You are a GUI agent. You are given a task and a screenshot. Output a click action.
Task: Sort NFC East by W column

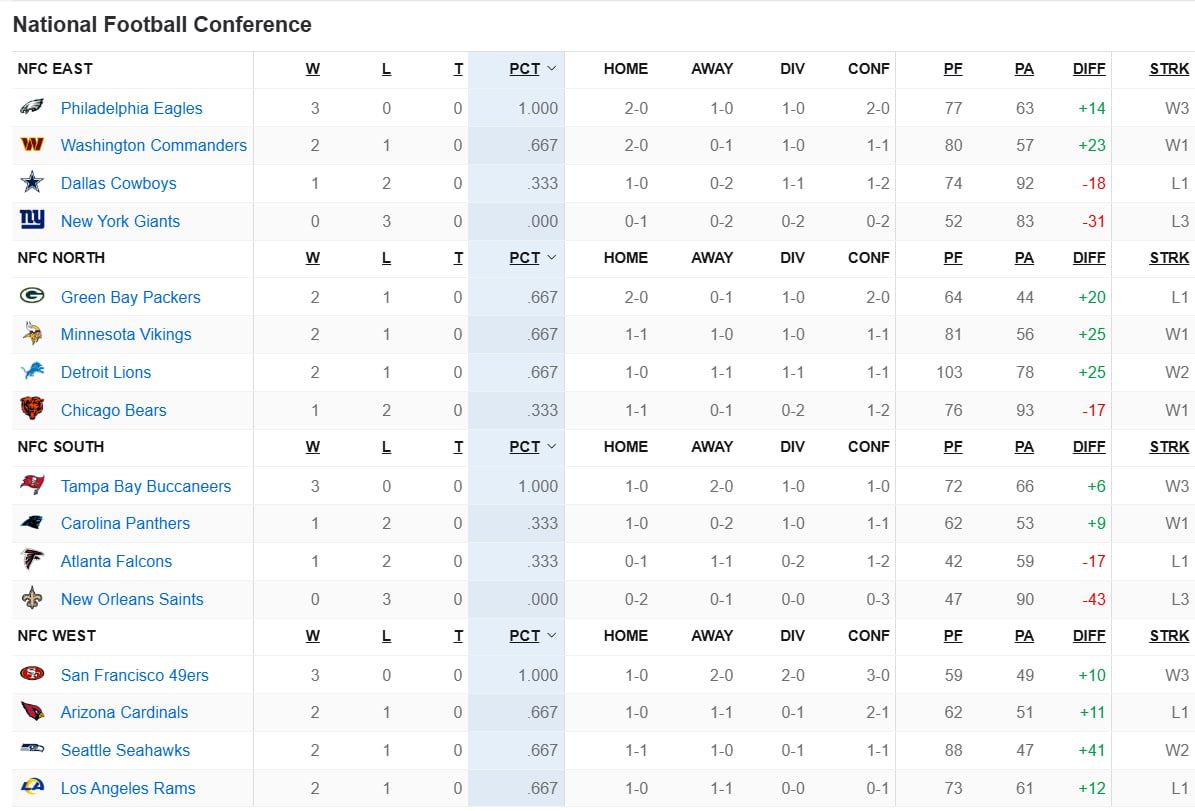click(313, 69)
